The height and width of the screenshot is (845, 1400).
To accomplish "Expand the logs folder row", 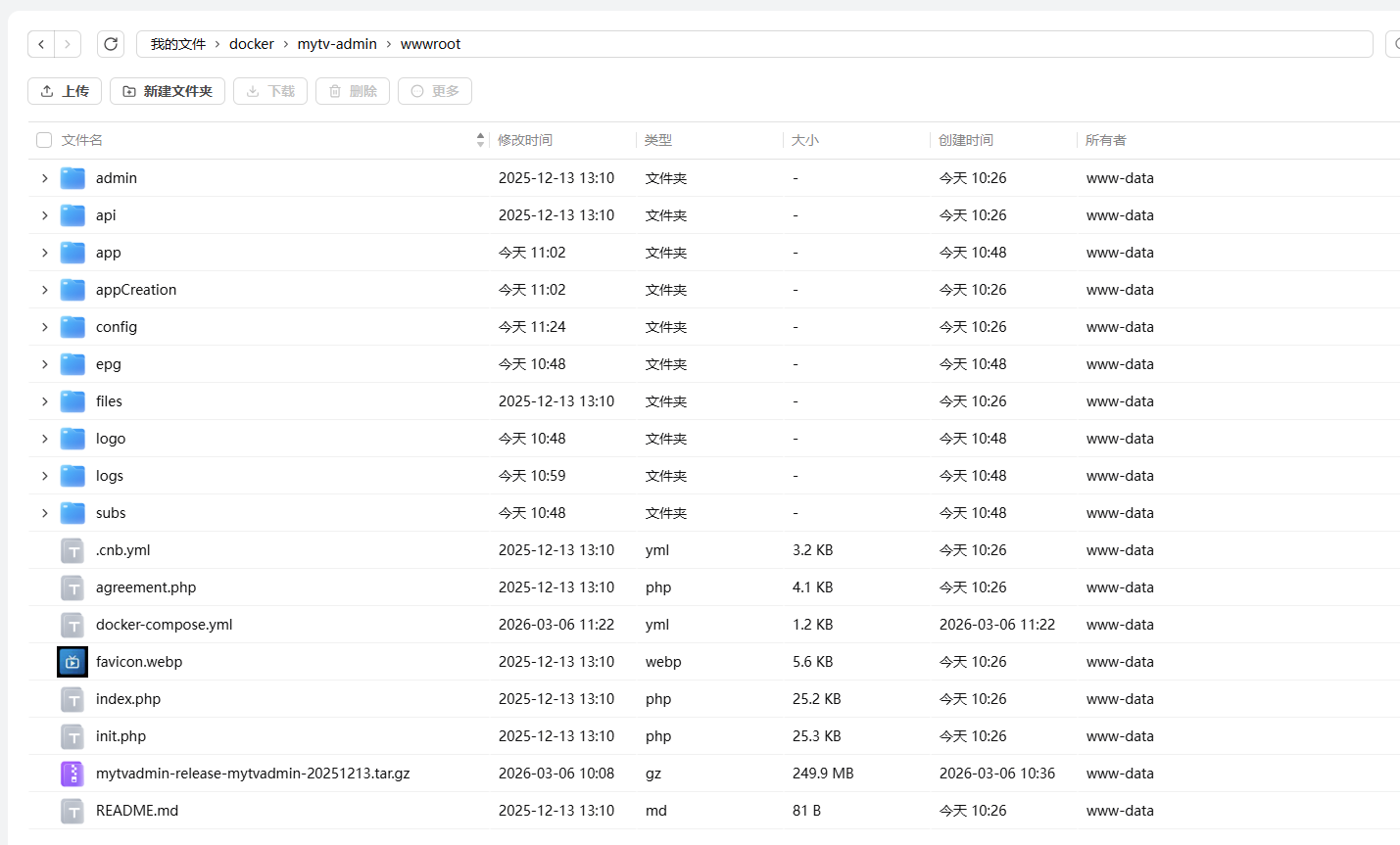I will [44, 476].
